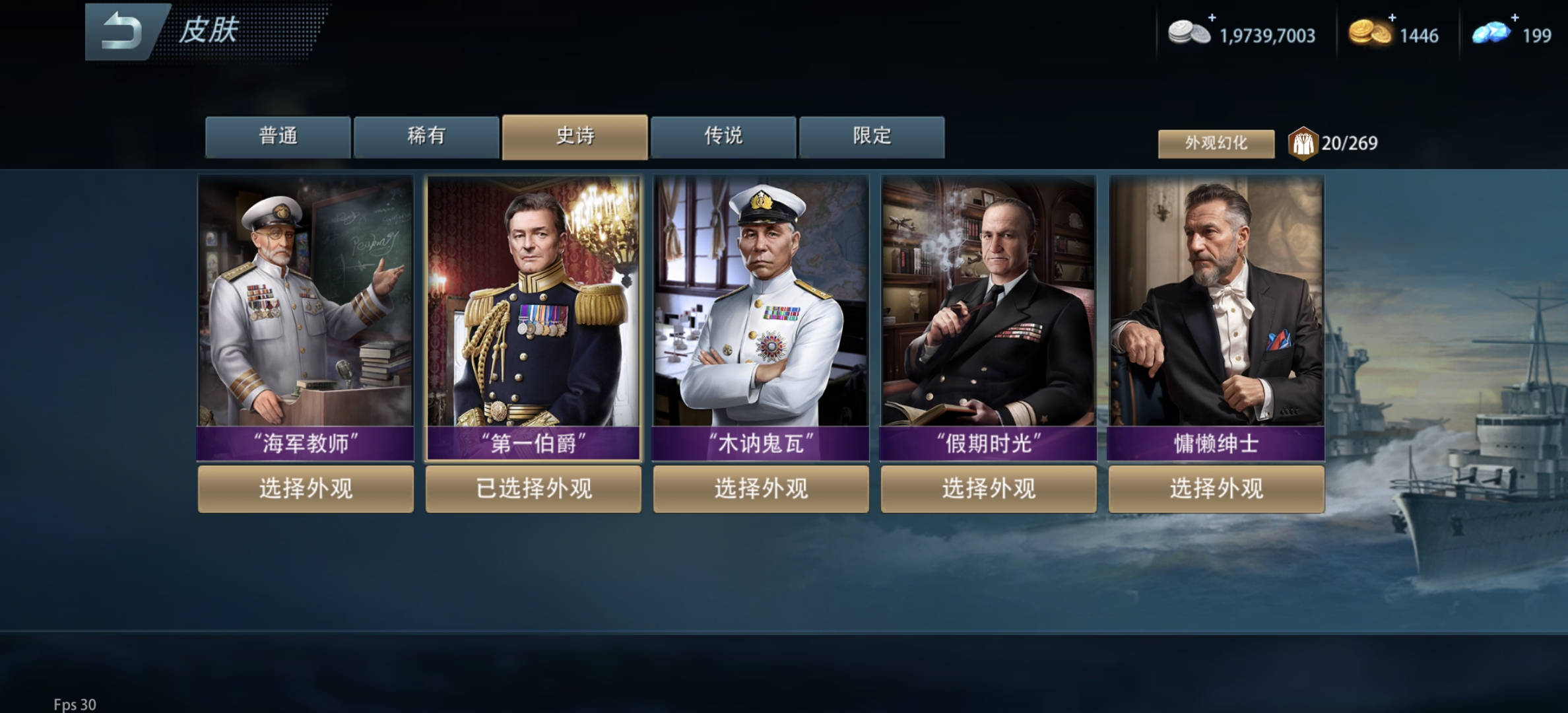
Task: Select the “第一伯爵” skin portrait
Action: [x=533, y=318]
